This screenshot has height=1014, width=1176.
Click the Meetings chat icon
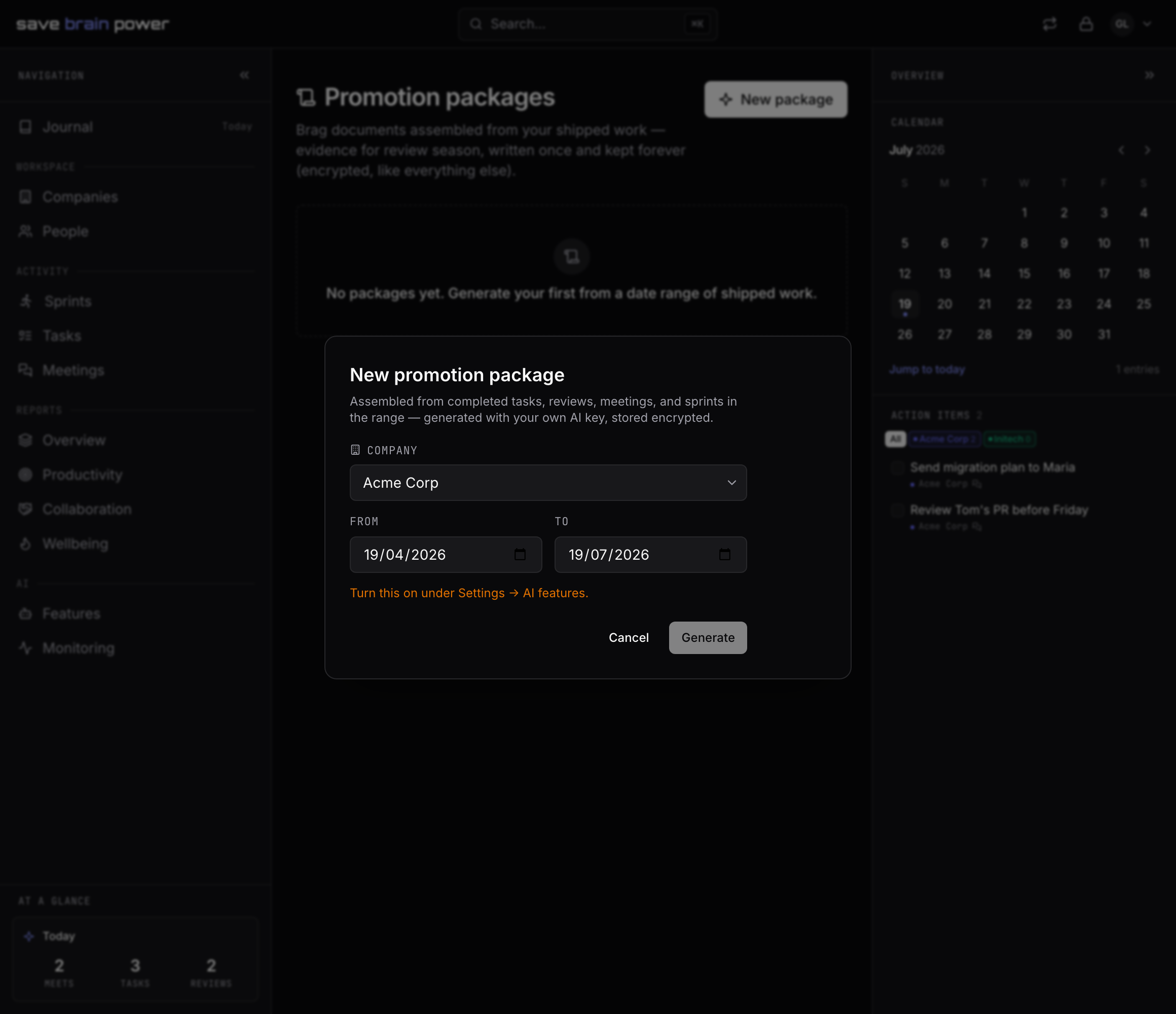point(25,370)
